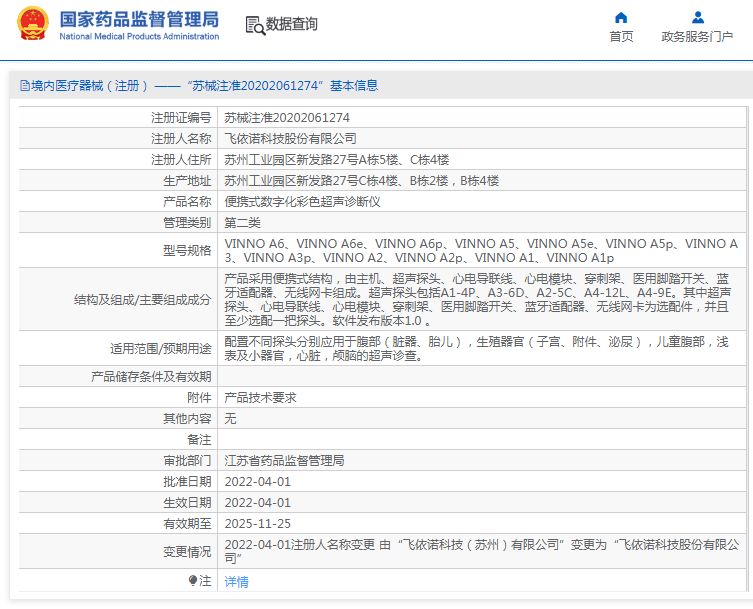
Task: Click the 管理类别 label
Action: point(187,223)
